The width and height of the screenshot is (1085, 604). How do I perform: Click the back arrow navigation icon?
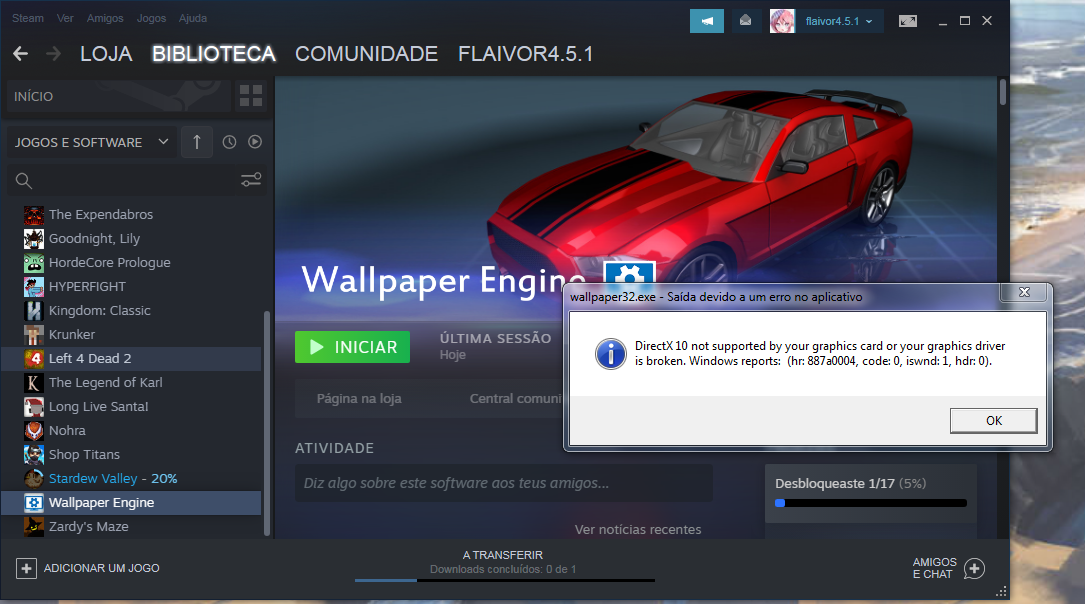point(21,54)
